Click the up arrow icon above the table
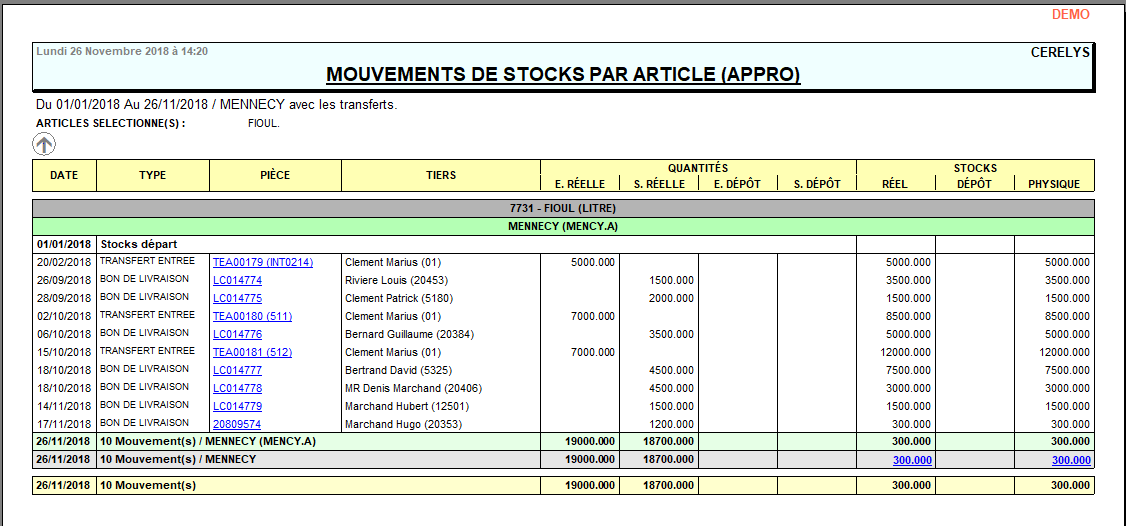The width and height of the screenshot is (1126, 526). click(44, 145)
